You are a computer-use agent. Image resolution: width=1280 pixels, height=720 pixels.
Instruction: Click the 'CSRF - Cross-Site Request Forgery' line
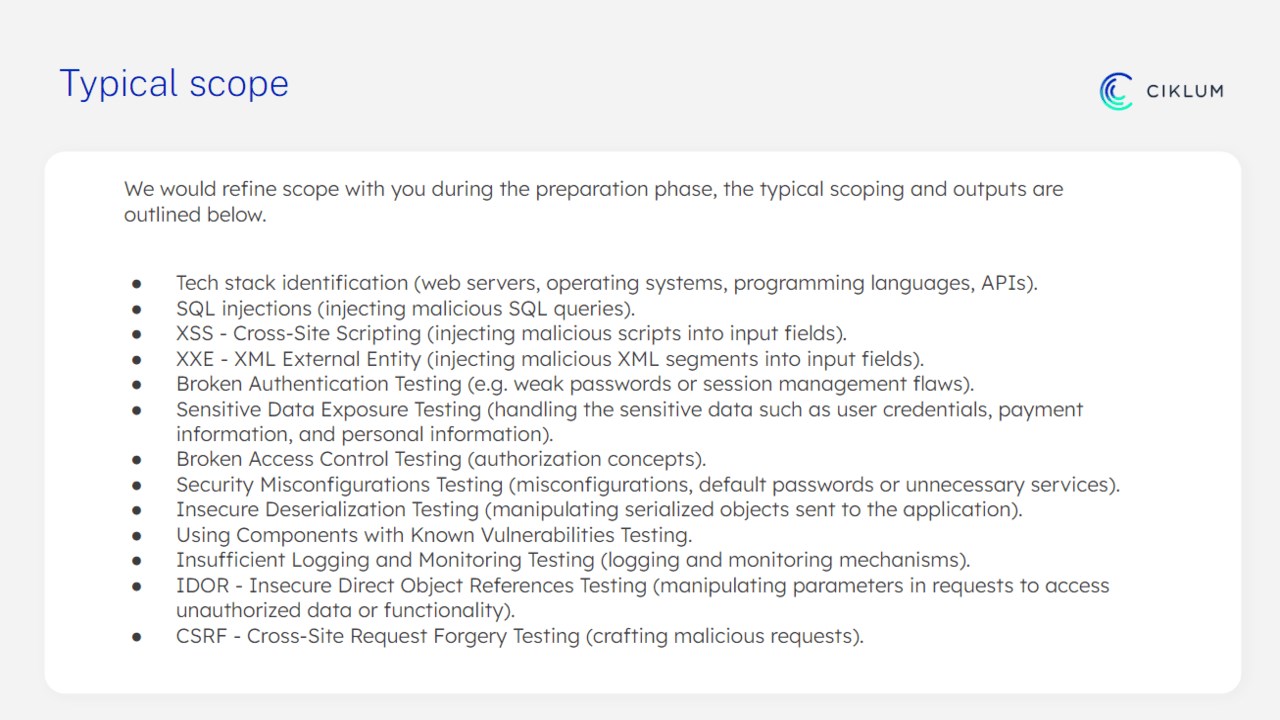519,635
